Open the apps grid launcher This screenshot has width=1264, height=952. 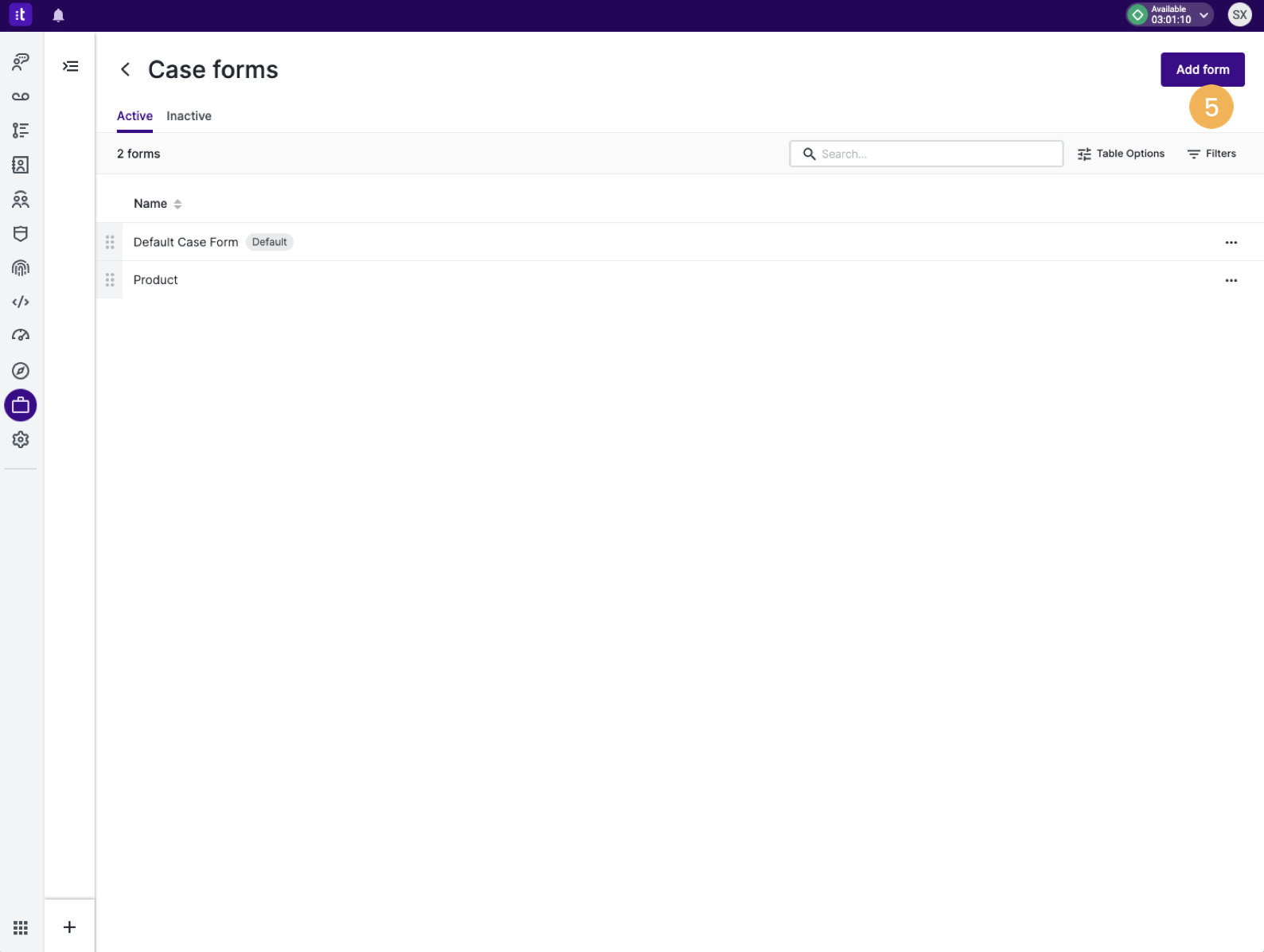click(x=21, y=927)
